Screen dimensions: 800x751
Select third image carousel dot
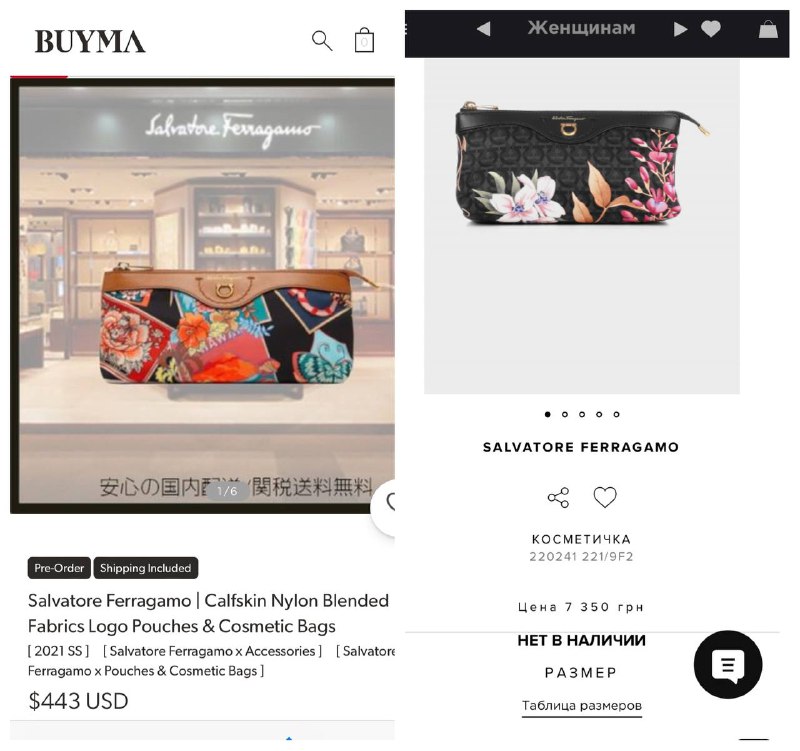(582, 414)
